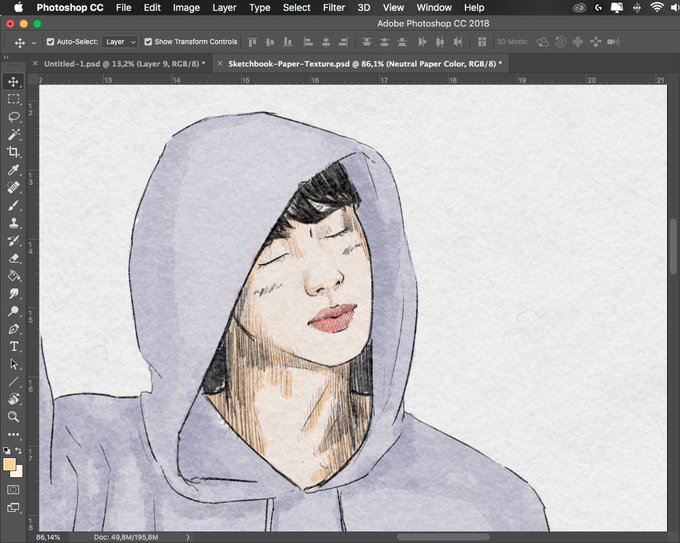The width and height of the screenshot is (680, 543).
Task: Open the Filter menu
Action: tap(334, 8)
